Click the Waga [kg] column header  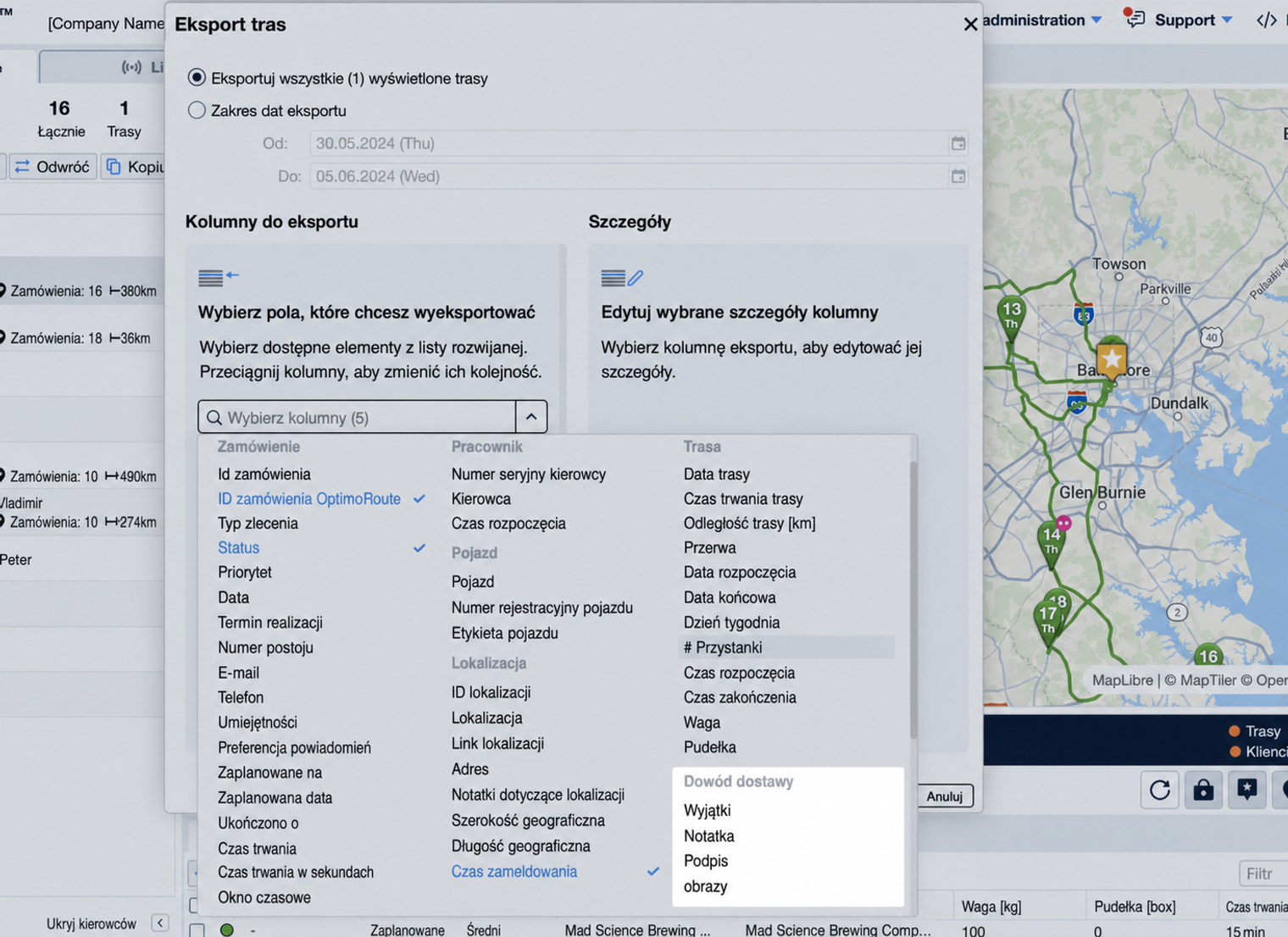click(991, 907)
